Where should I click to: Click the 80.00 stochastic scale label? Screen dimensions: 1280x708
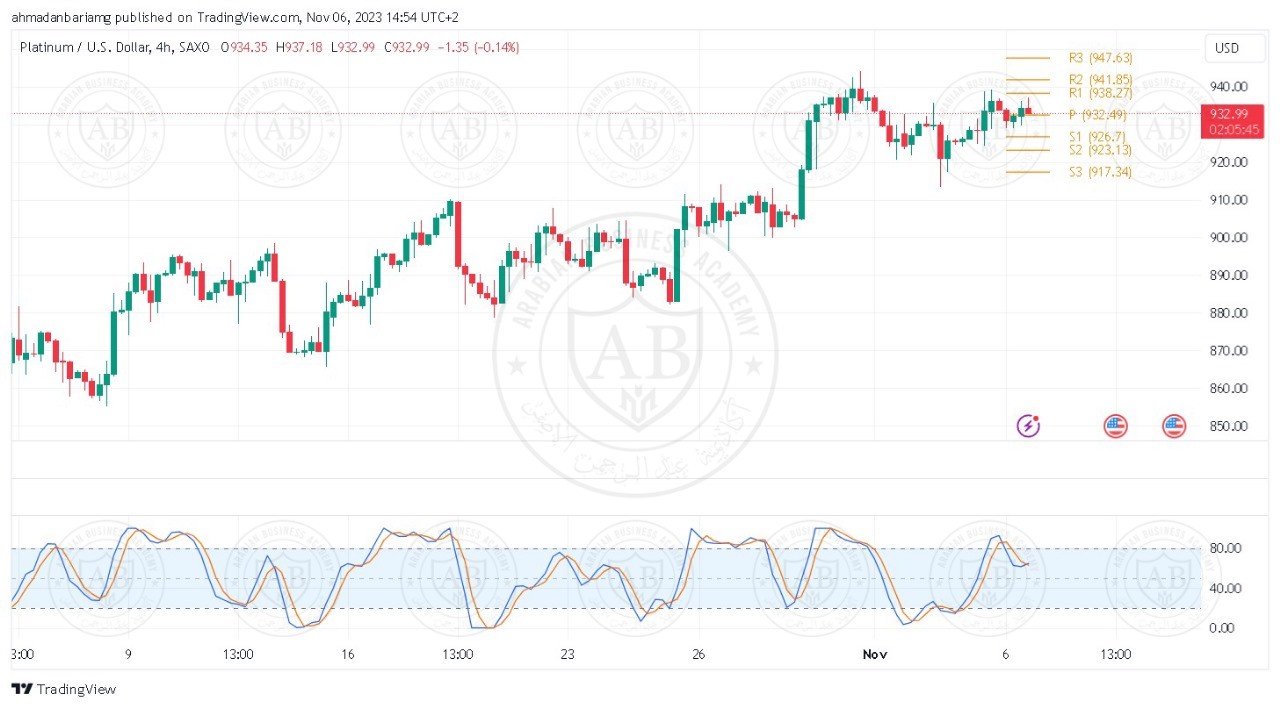[x=1228, y=548]
